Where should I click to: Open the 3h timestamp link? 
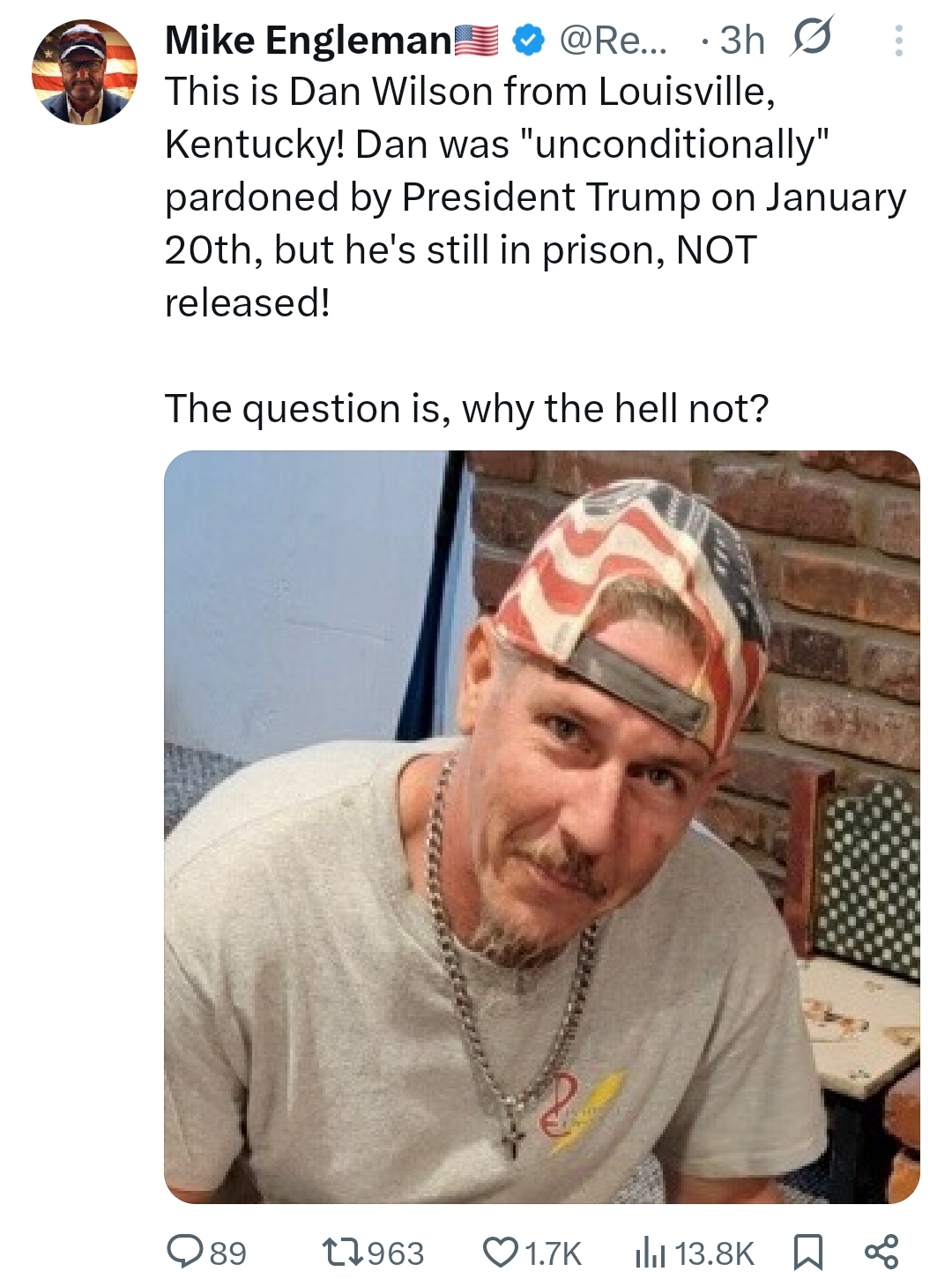click(741, 41)
